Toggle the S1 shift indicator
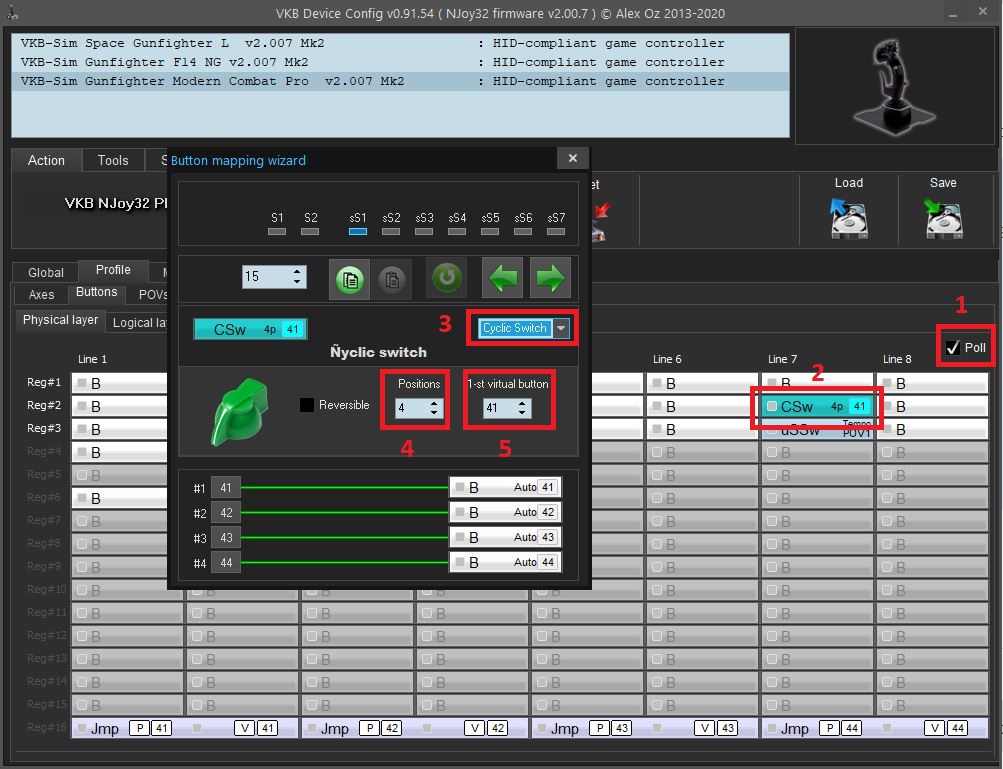 pos(277,231)
